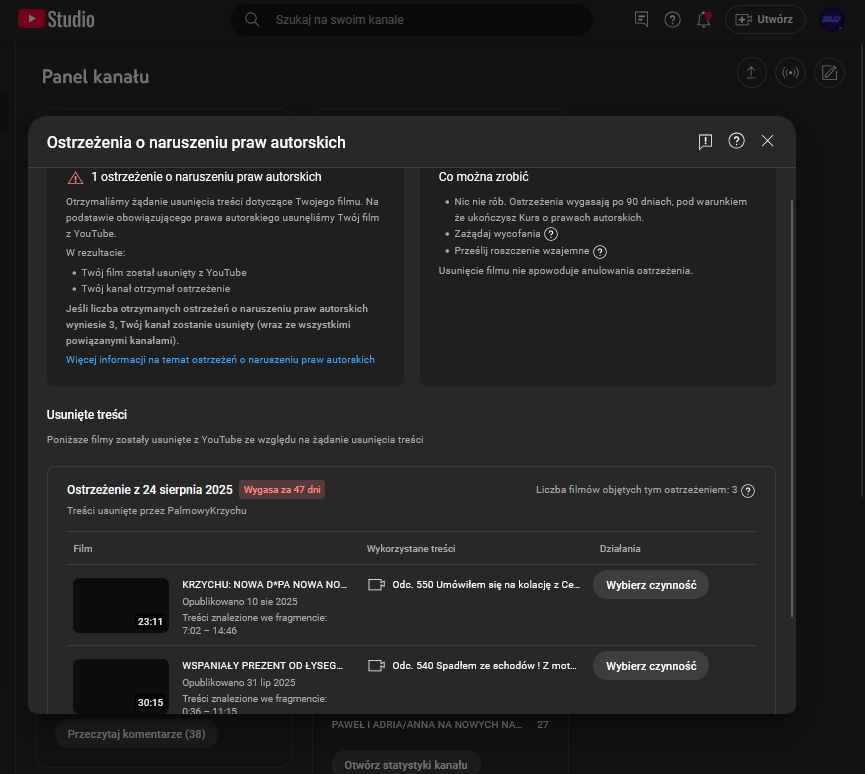Image resolution: width=865 pixels, height=774 pixels.
Task: Open the top bar help question mark icon
Action: coord(673,19)
